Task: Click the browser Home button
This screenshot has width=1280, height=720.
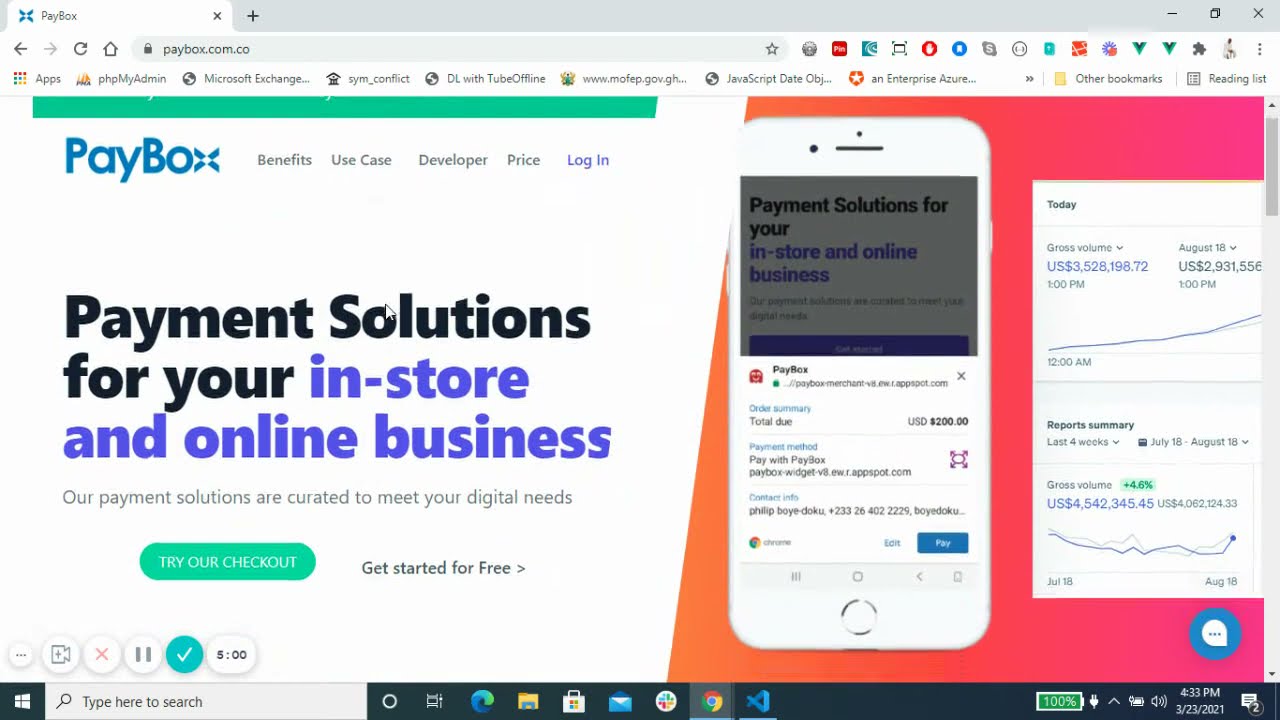Action: 110,48
